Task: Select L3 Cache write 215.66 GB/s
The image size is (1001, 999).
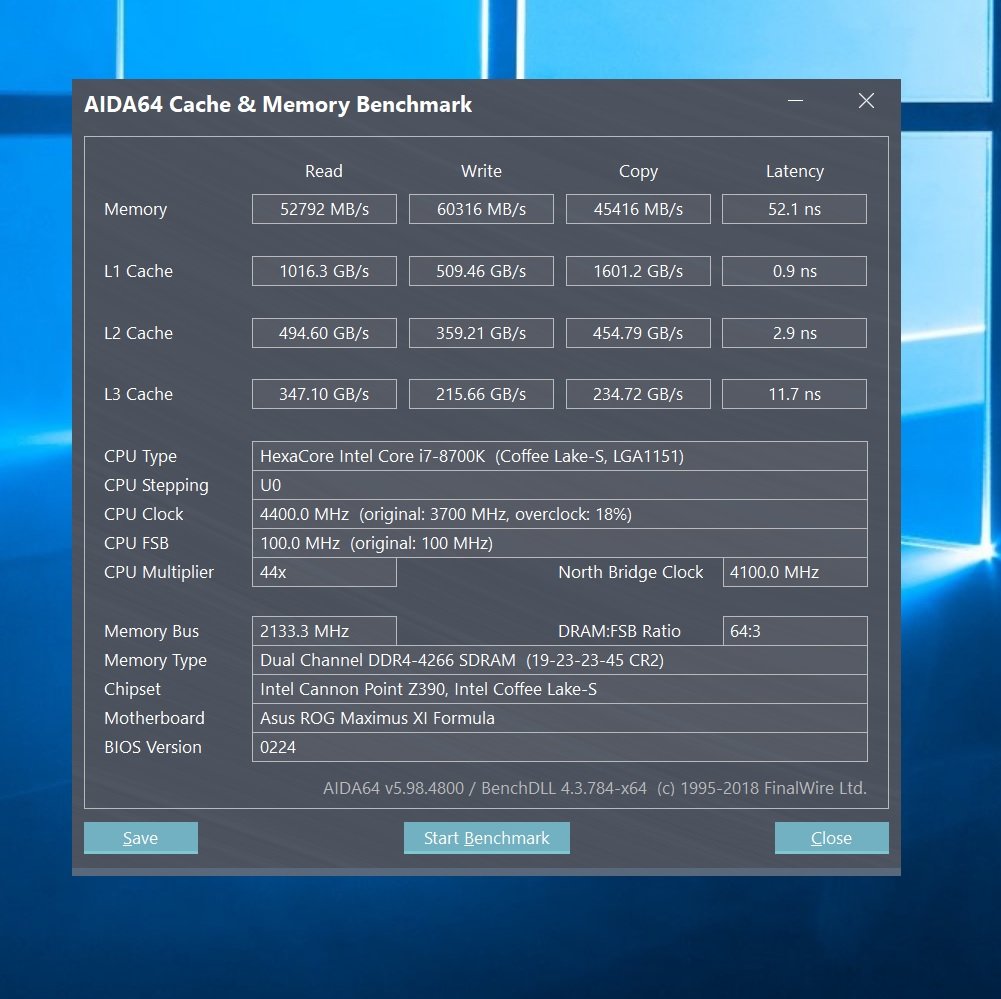Action: tap(481, 394)
